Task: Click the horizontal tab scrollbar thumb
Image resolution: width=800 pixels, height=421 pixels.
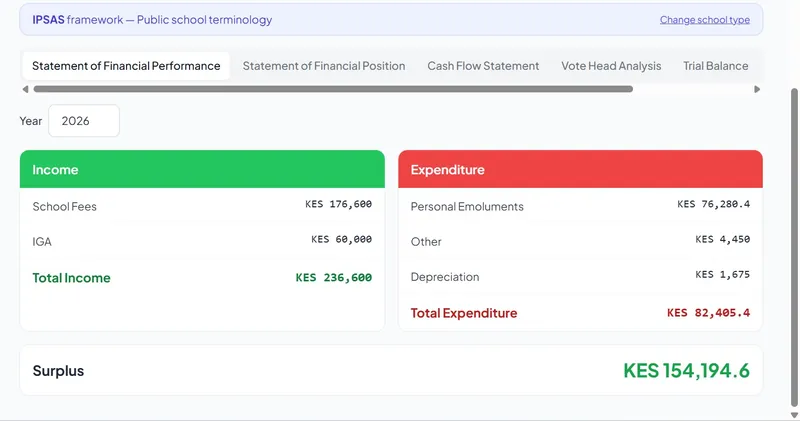Action: [x=333, y=89]
